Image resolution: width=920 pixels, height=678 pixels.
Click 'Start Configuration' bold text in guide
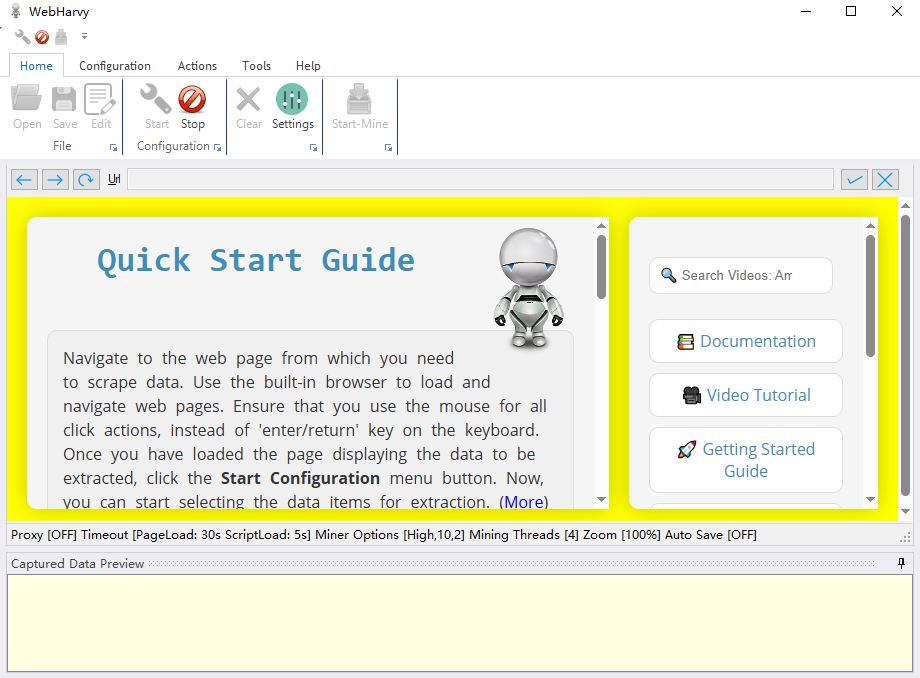point(300,478)
